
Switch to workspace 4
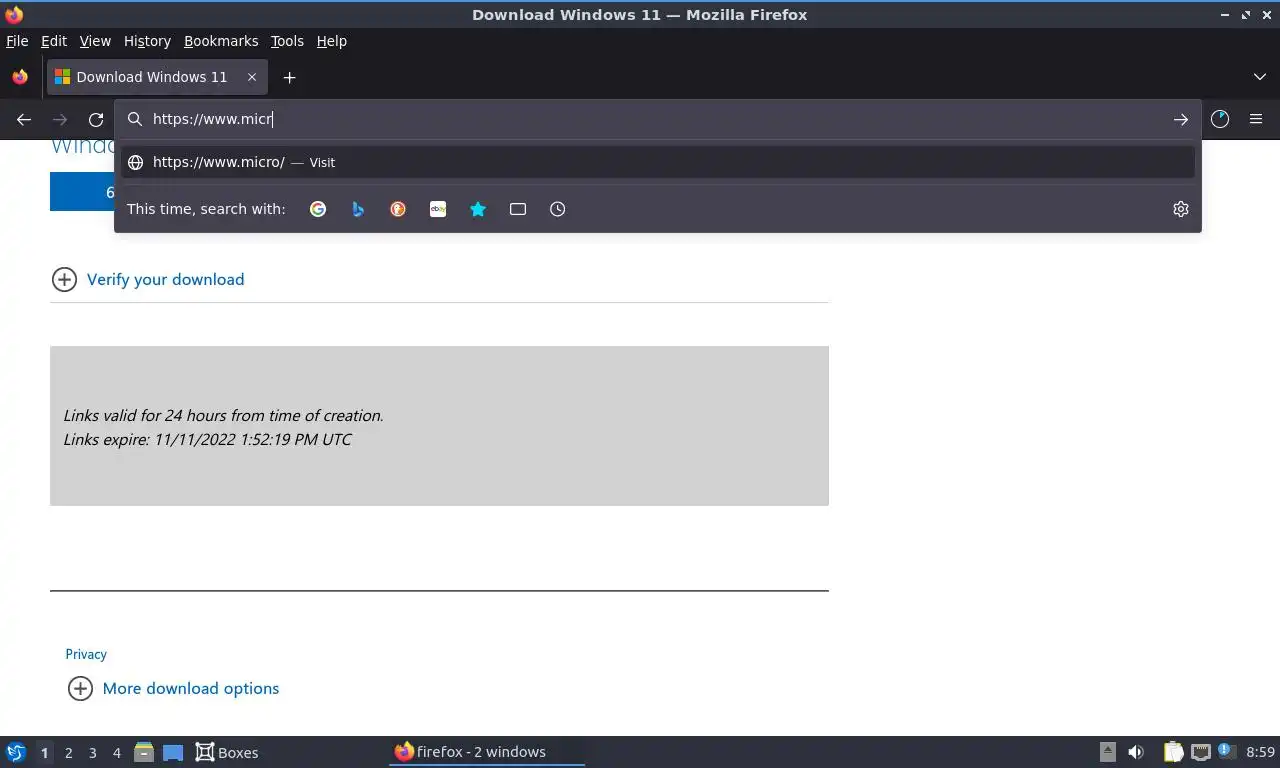tap(116, 752)
